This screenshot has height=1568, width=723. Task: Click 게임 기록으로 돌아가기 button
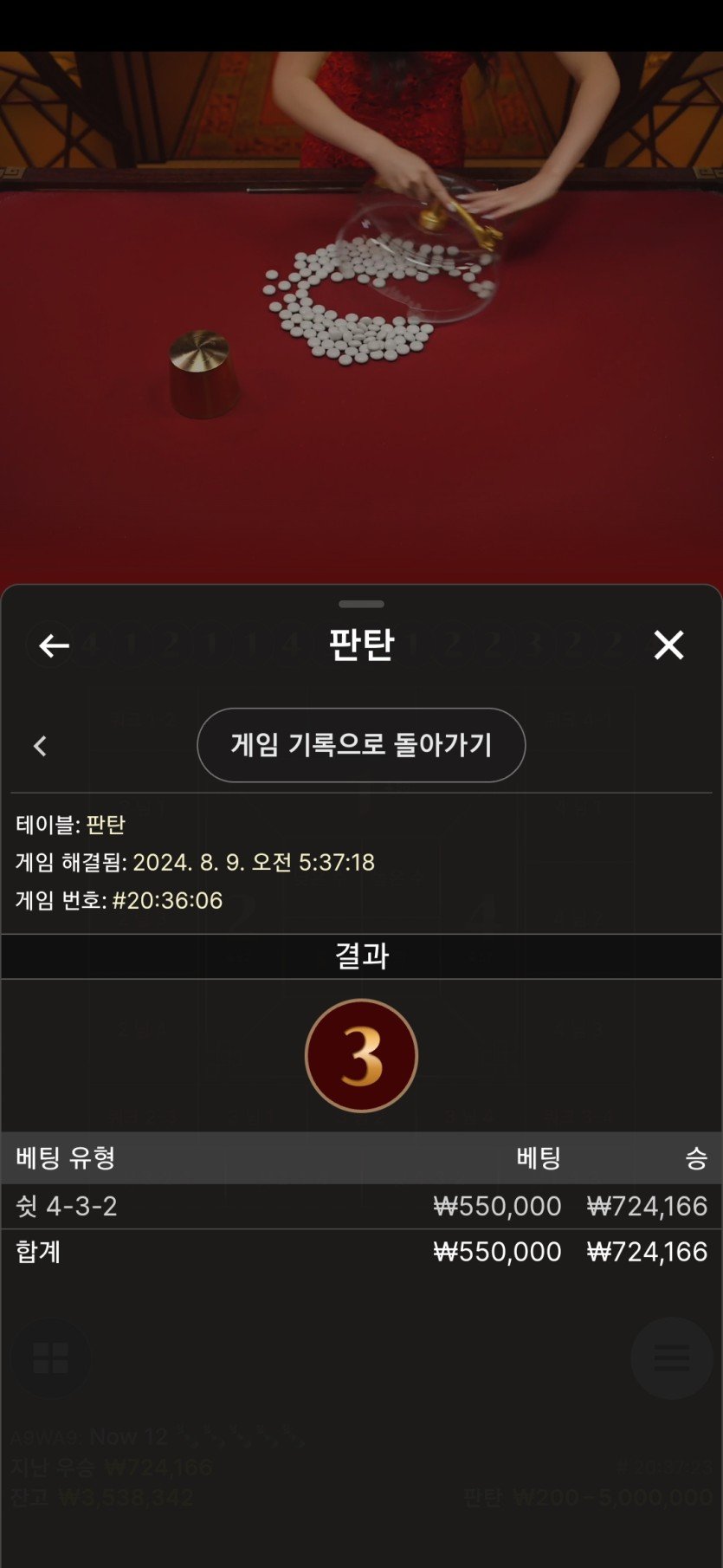click(x=361, y=745)
